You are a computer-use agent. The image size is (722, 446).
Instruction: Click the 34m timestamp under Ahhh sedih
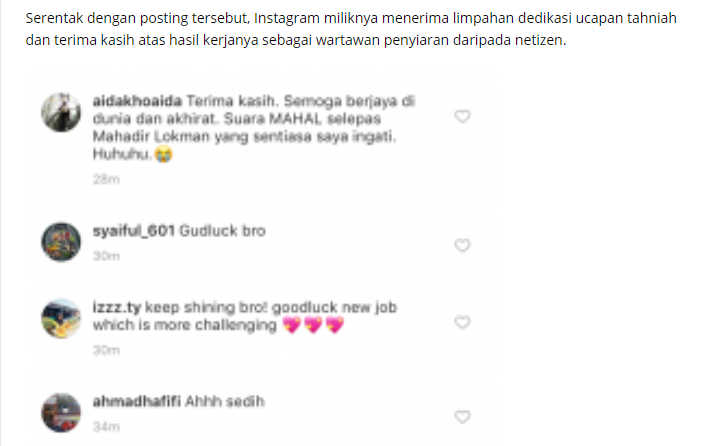tap(106, 427)
